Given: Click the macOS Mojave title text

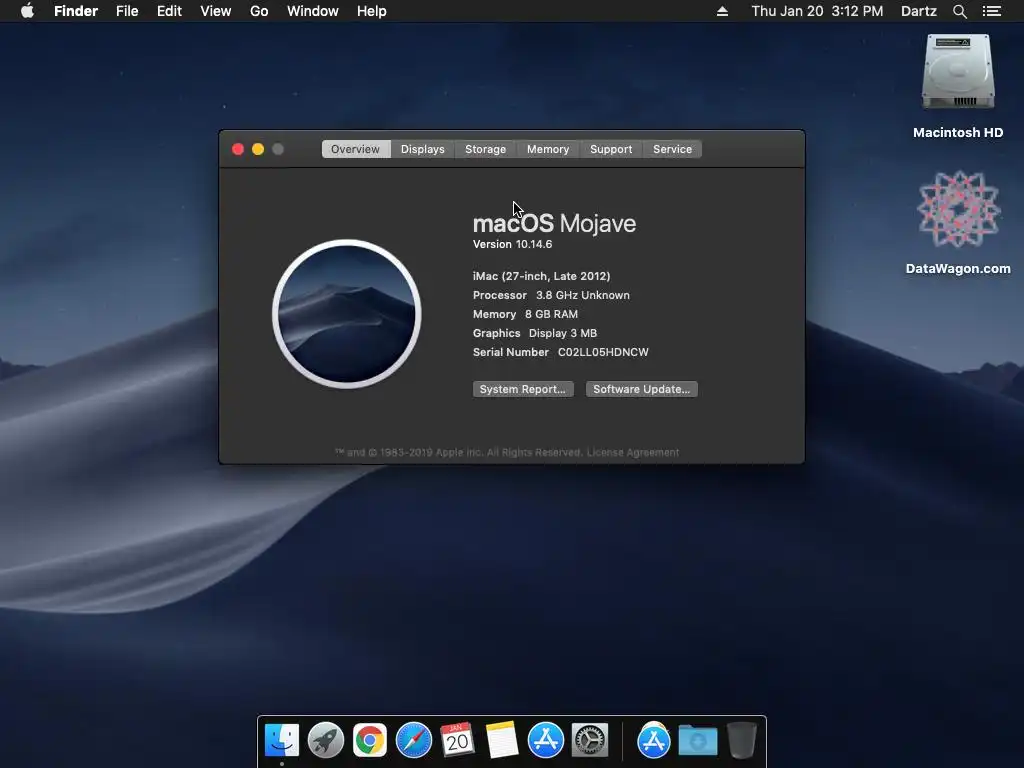Looking at the screenshot, I should pos(554,223).
